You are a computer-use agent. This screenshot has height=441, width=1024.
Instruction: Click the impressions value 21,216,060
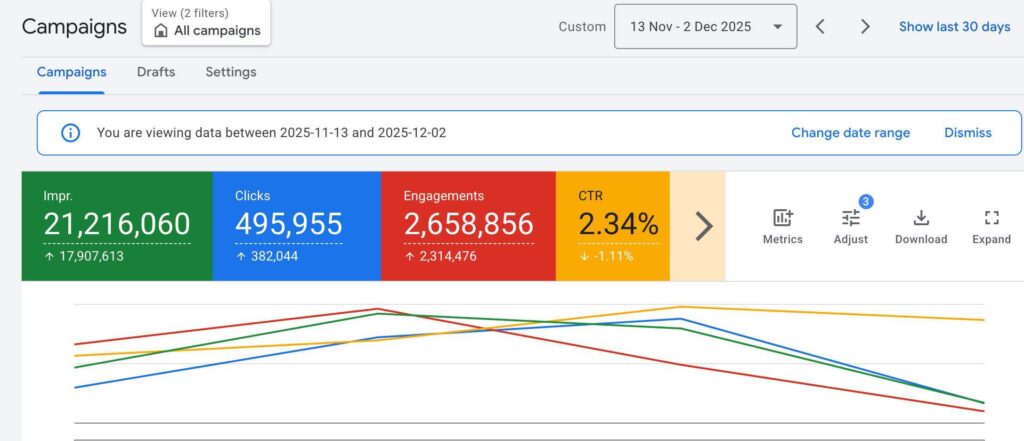point(117,224)
